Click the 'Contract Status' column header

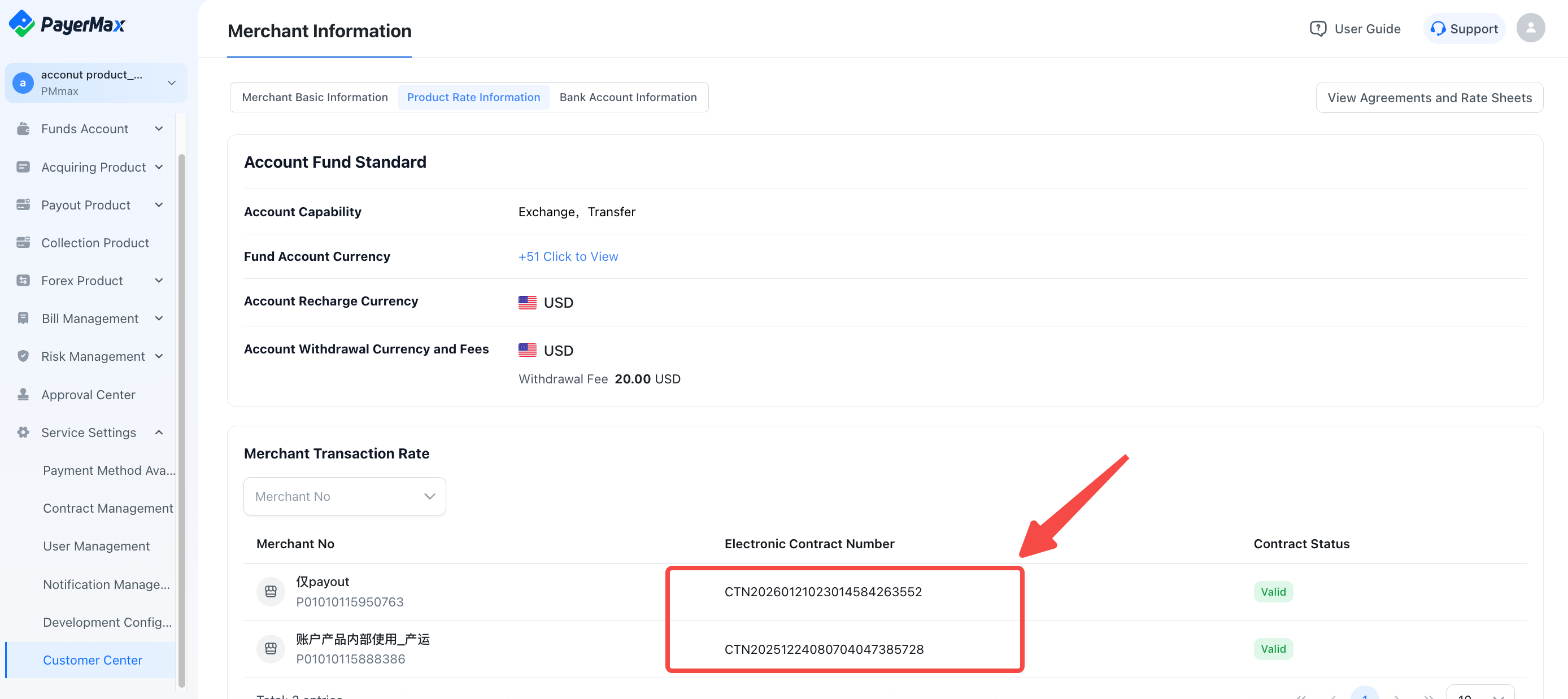tap(1301, 543)
